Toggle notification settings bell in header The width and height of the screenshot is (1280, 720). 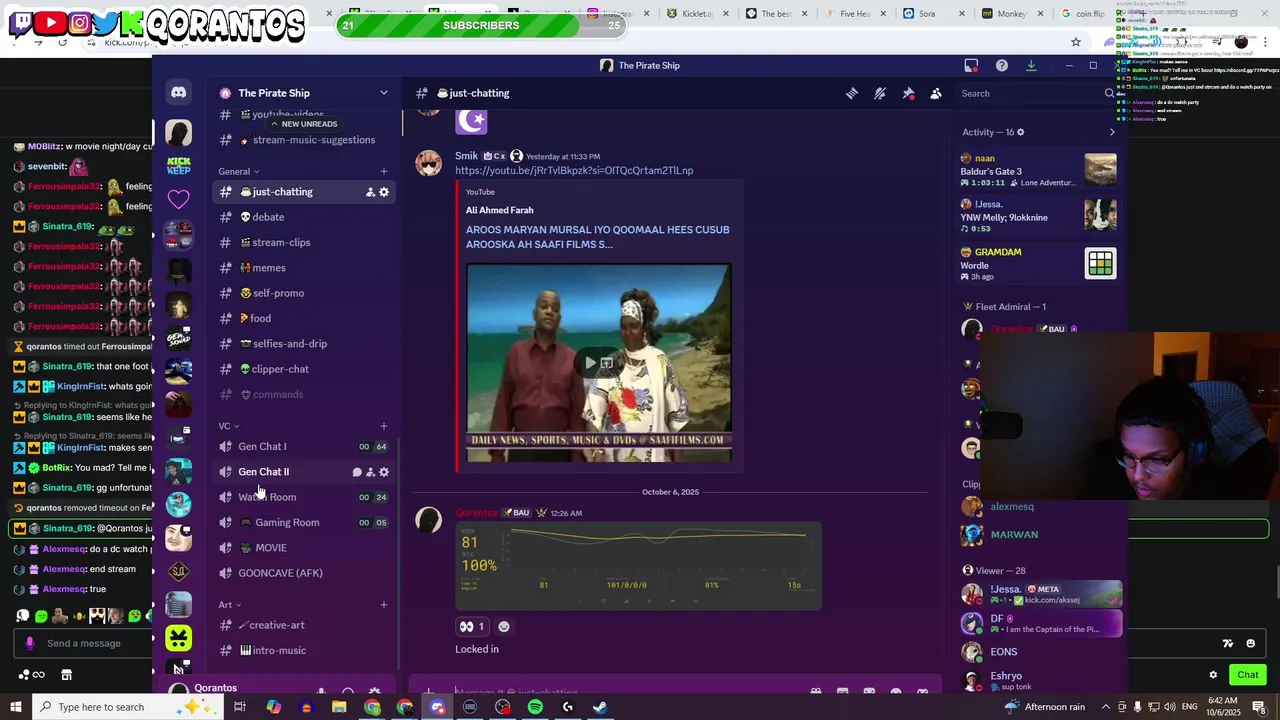click(x=880, y=93)
